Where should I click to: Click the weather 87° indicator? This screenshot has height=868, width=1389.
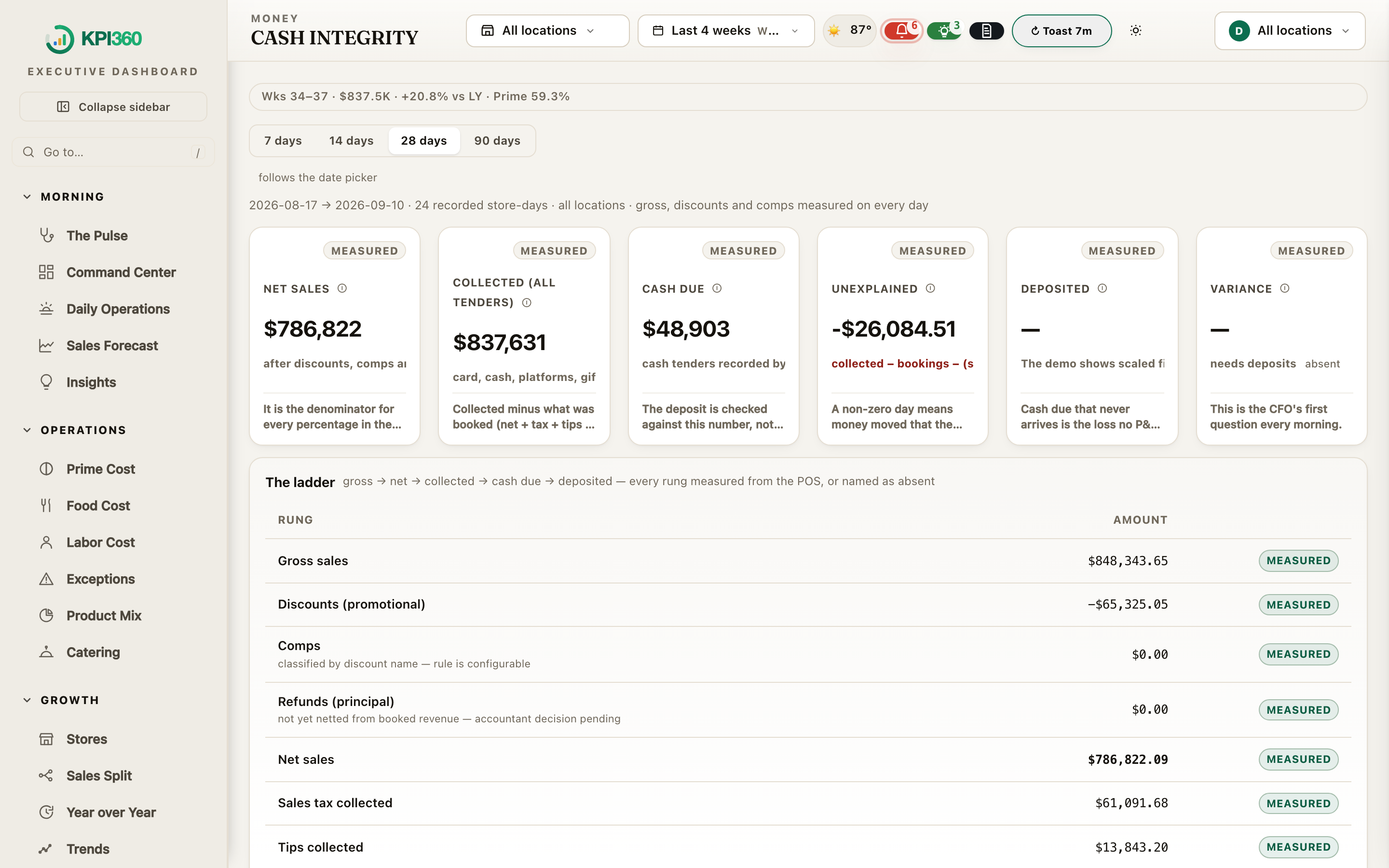point(849,30)
